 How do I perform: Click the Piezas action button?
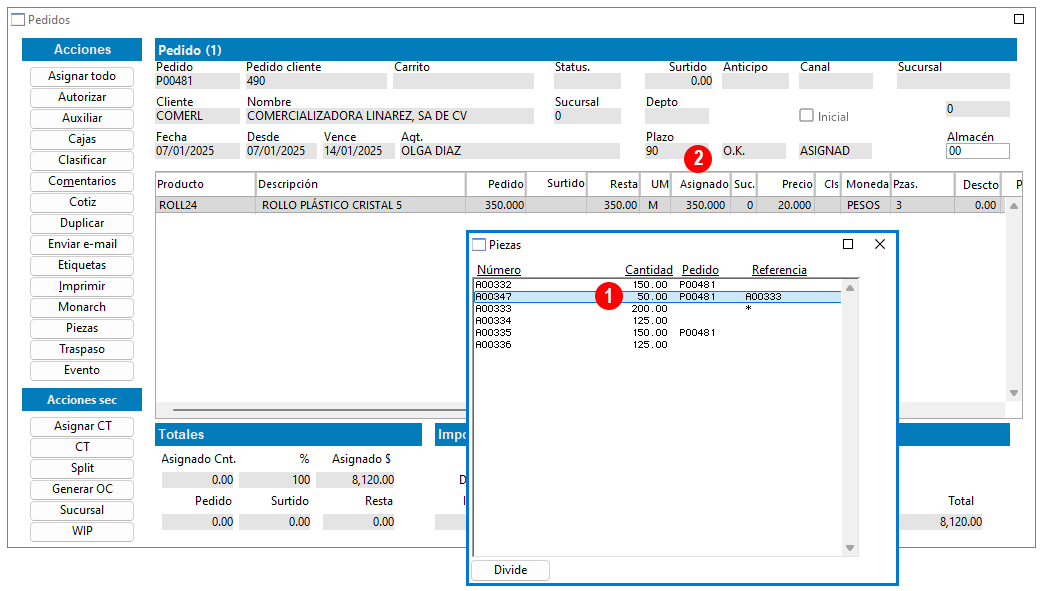pyautogui.click(x=82, y=328)
